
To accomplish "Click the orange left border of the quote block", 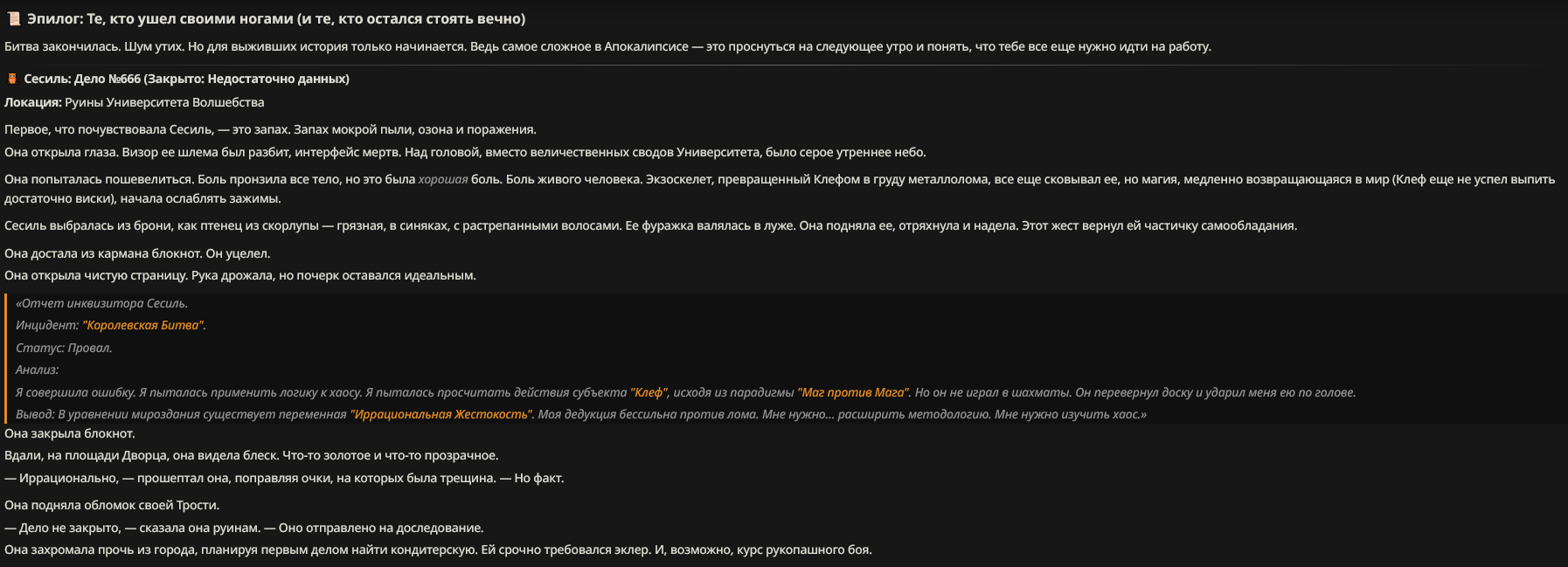I will point(5,359).
